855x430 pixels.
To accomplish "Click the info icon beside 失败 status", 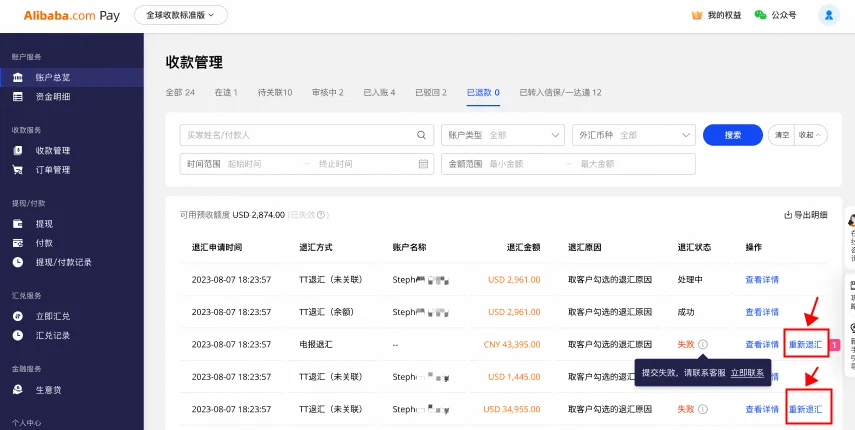I will click(x=703, y=344).
